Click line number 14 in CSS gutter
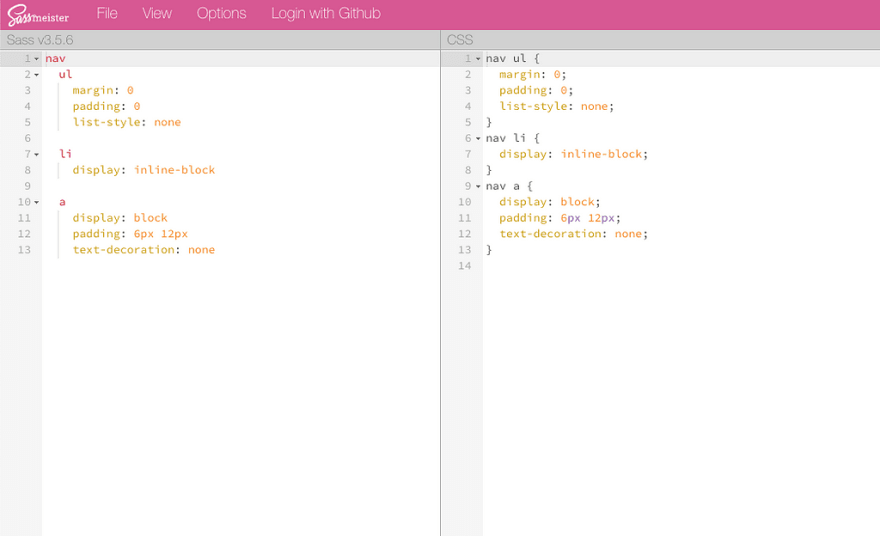The height and width of the screenshot is (536, 880). pos(465,265)
